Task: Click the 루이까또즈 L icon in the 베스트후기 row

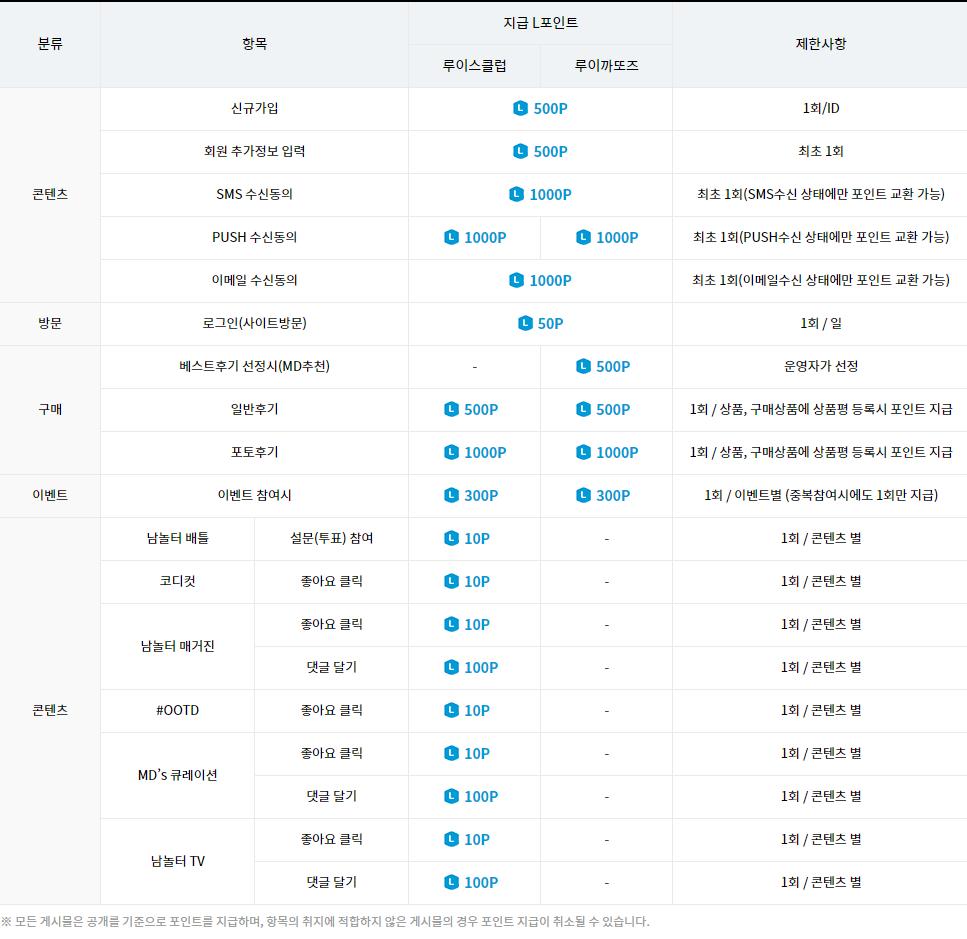Action: pyautogui.click(x=583, y=367)
